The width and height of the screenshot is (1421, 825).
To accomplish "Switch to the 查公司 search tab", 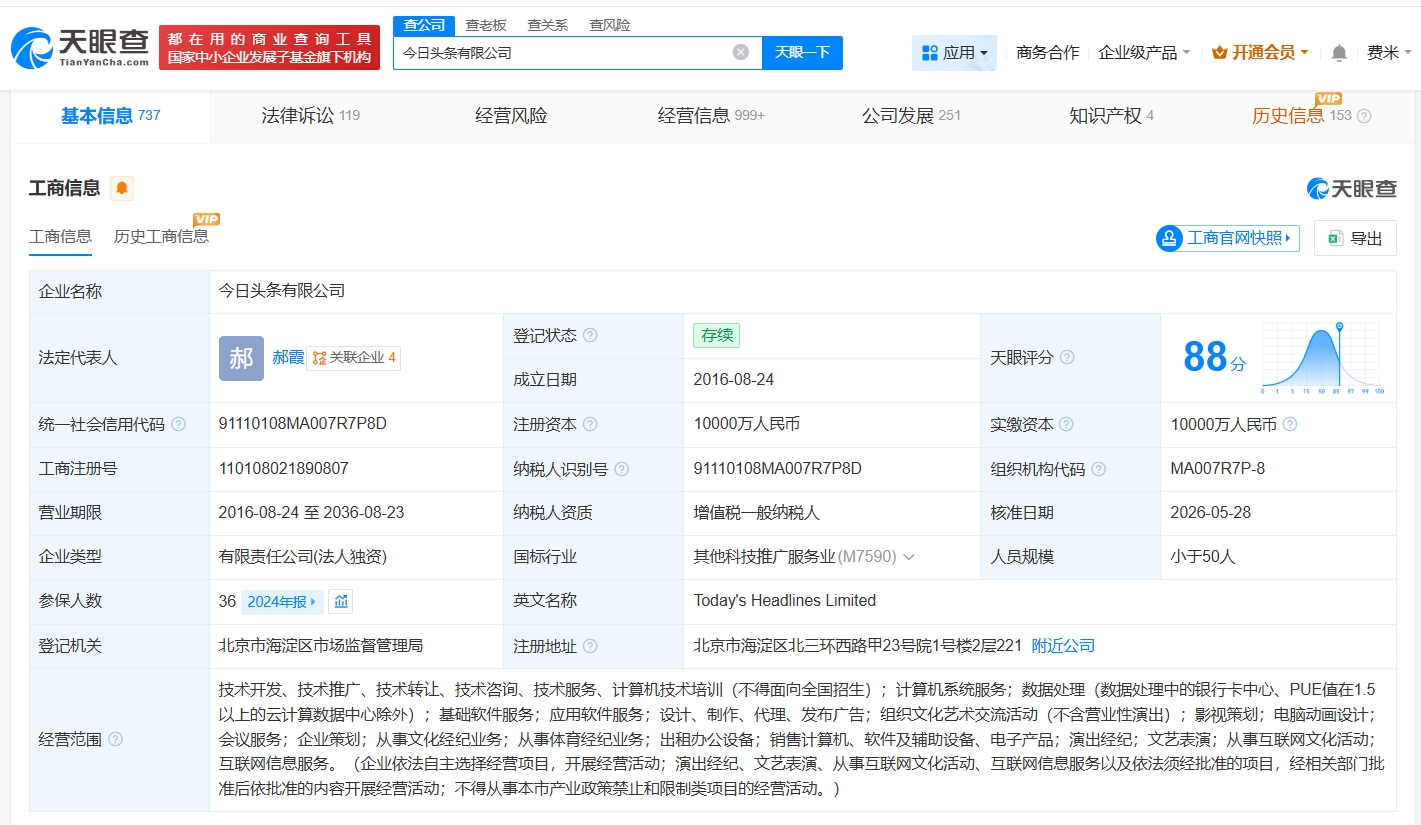I will pos(424,25).
